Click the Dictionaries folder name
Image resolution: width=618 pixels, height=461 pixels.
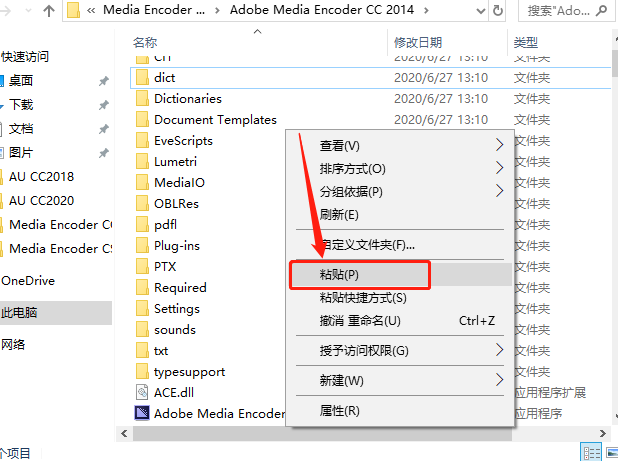(188, 99)
